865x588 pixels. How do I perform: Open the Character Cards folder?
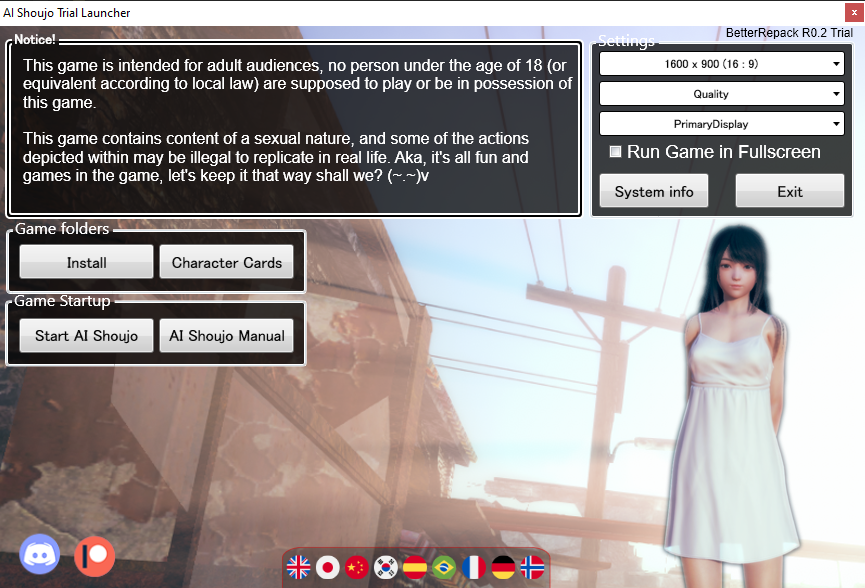(x=227, y=261)
